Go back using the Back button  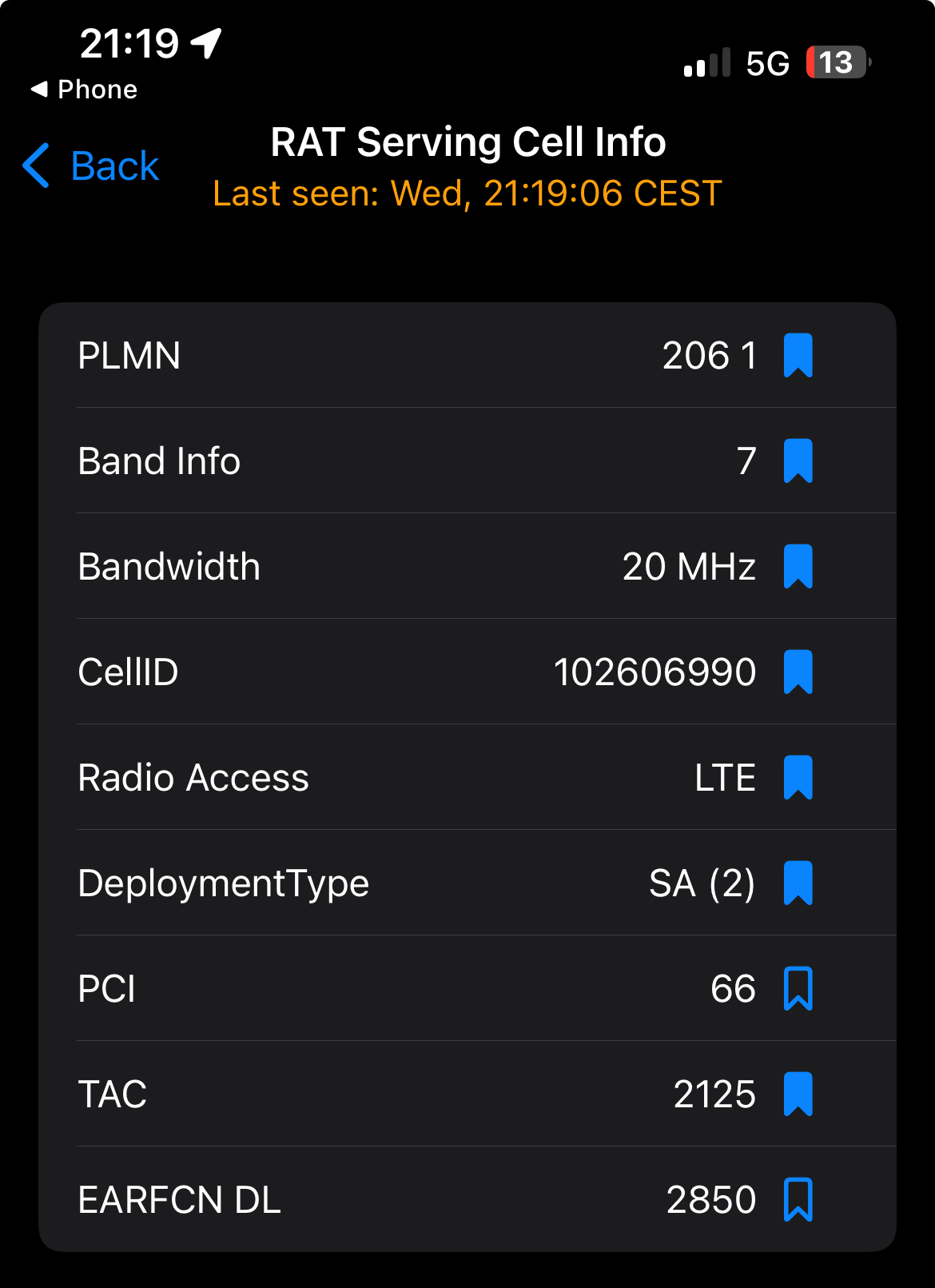(114, 166)
